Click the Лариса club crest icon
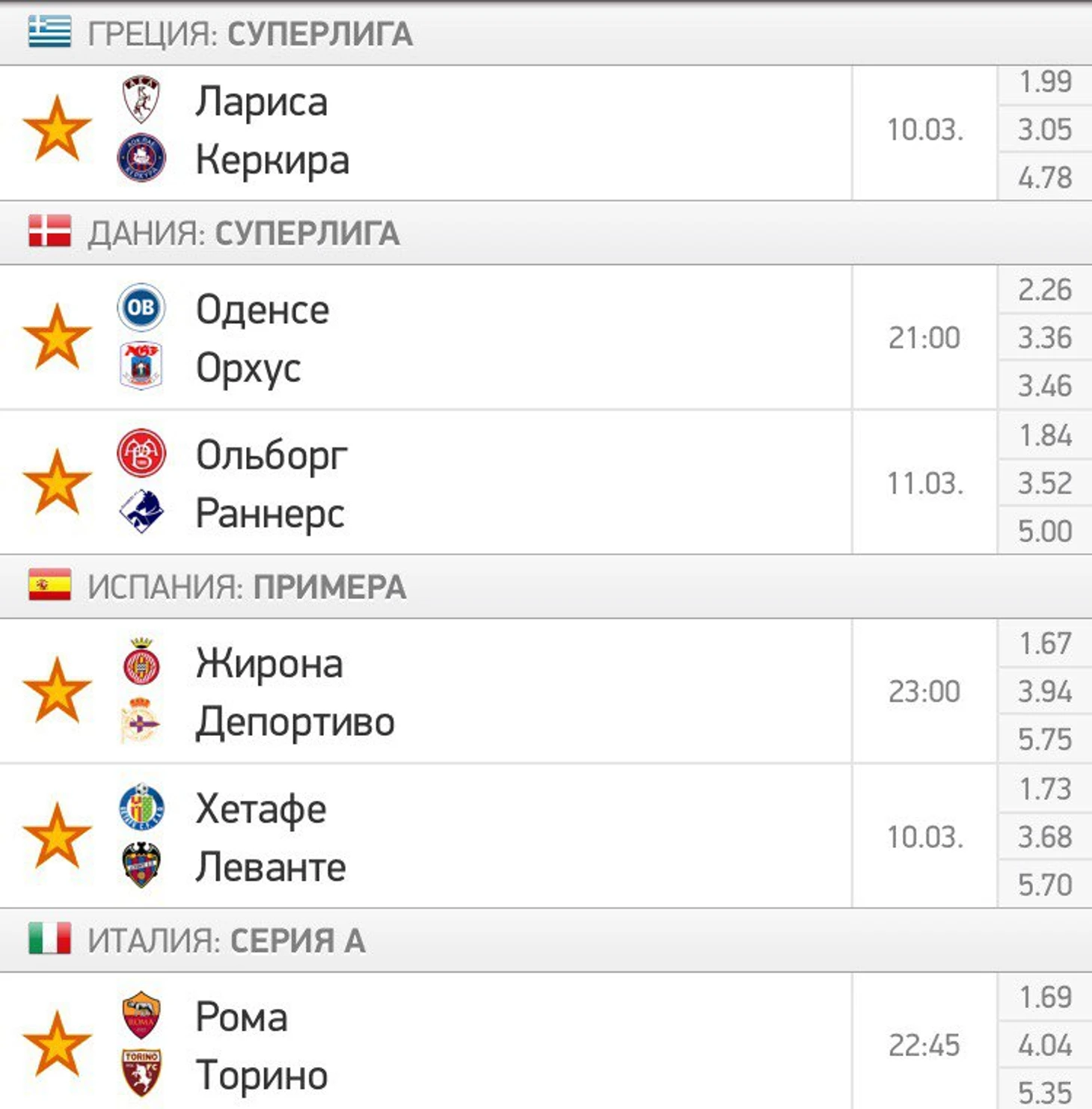 (x=141, y=99)
